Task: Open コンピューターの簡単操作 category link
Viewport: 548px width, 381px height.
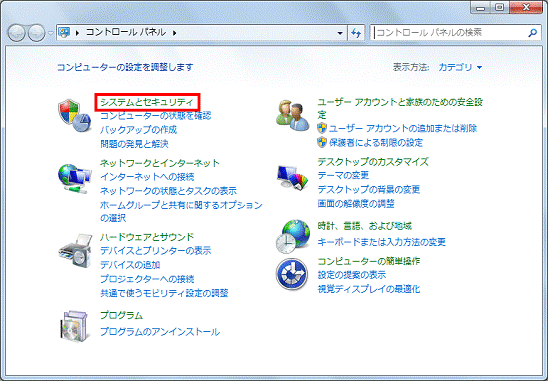Action: (369, 261)
